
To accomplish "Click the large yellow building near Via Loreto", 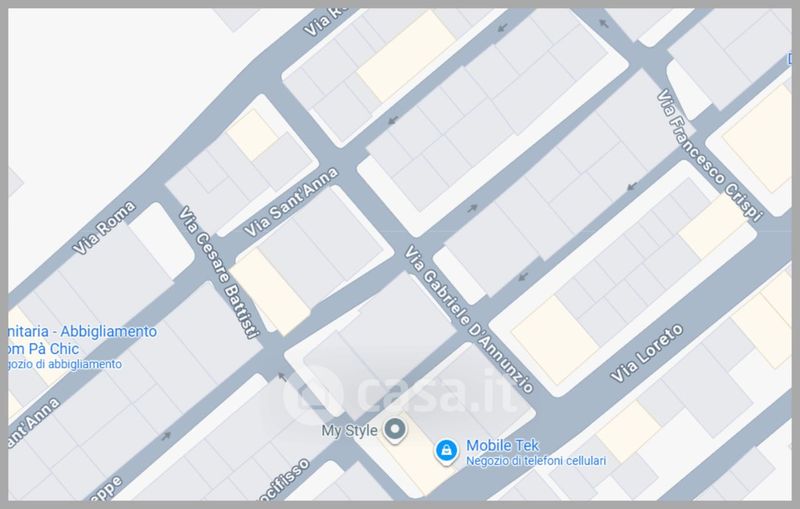I will (x=554, y=340).
